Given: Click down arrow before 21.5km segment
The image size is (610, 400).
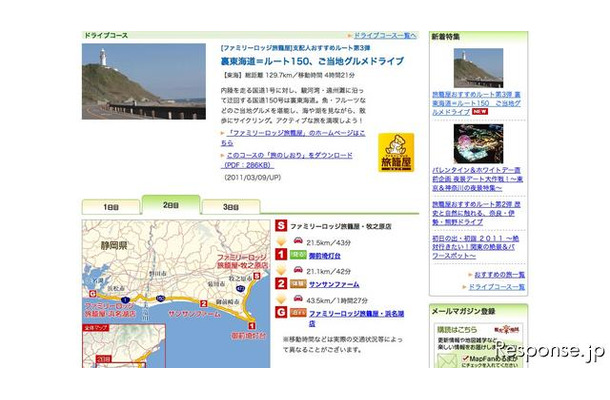Looking at the screenshot, I should 281,242.
